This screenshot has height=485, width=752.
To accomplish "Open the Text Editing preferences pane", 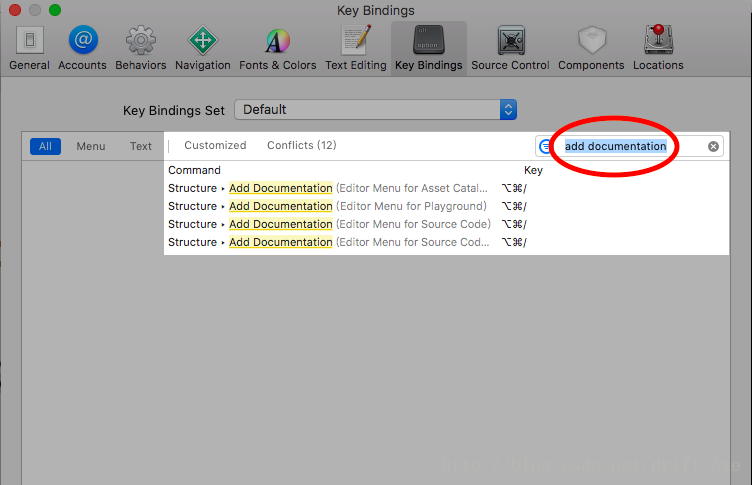I will [x=355, y=48].
